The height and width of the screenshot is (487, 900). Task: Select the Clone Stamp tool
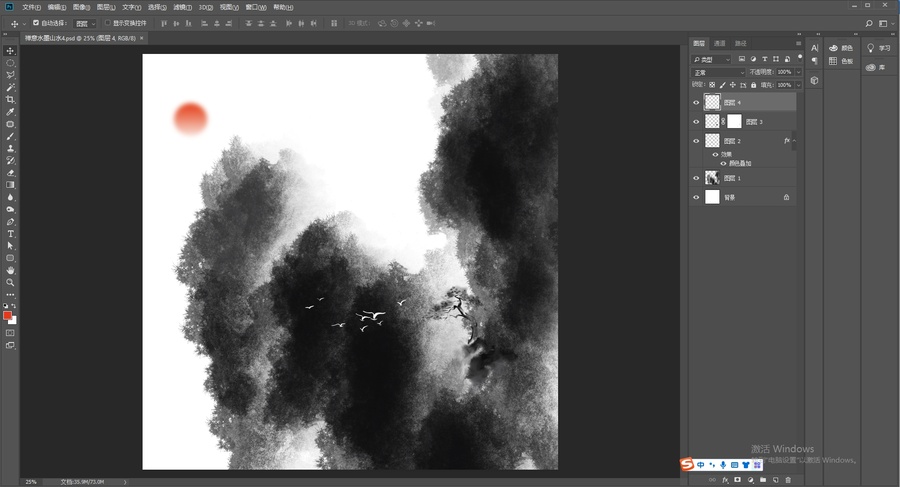coord(10,148)
